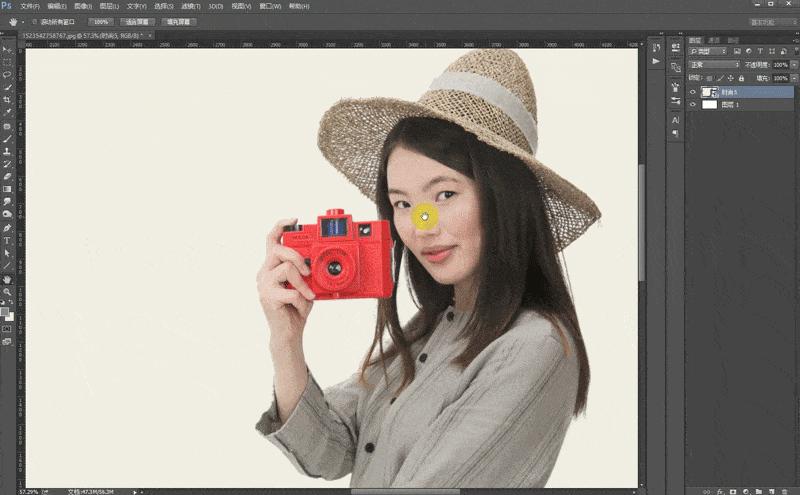Enable the scroll all windows checkbox
The height and width of the screenshot is (495, 800).
point(35,21)
